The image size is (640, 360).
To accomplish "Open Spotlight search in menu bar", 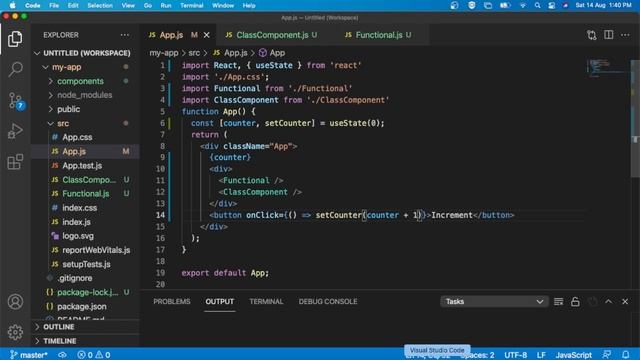I will (537, 5).
